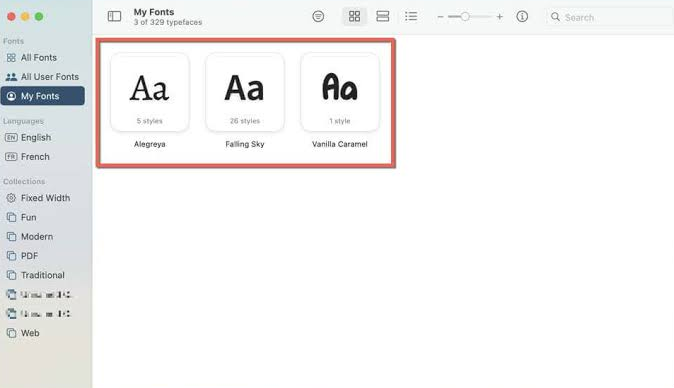Open the Web collection
Image resolution: width=674 pixels, height=388 pixels.
43,333
